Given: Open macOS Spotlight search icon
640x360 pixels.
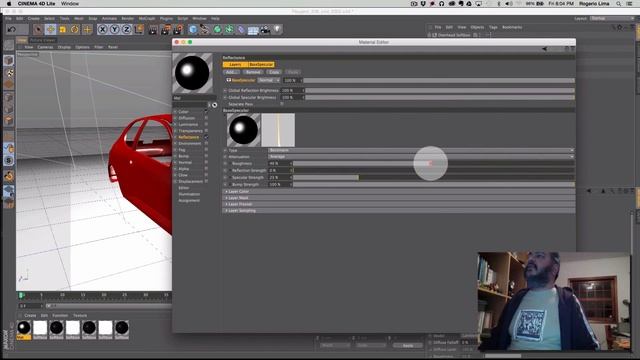Looking at the screenshot, I should pyautogui.click(x=619, y=4).
